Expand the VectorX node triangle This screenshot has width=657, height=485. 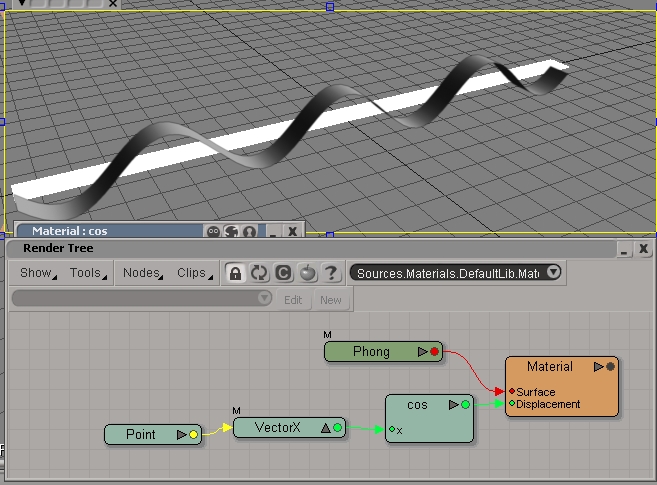(x=326, y=428)
